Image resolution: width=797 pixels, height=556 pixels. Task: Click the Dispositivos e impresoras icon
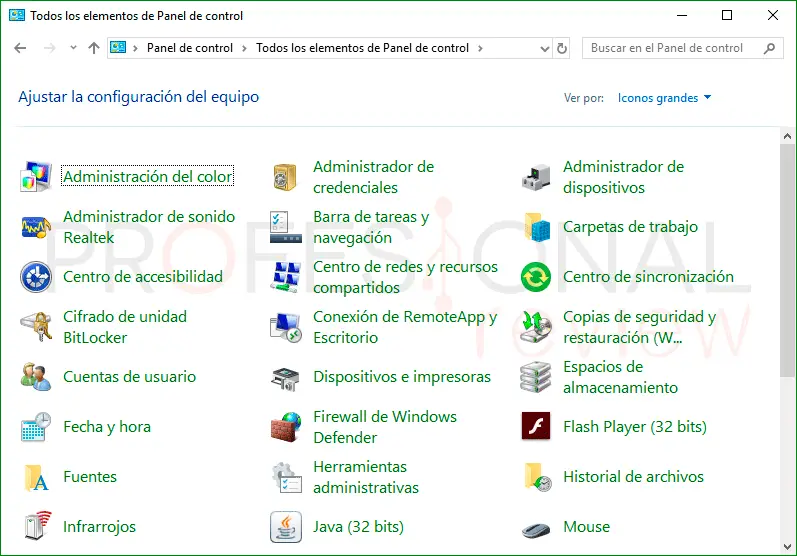[x=285, y=379]
